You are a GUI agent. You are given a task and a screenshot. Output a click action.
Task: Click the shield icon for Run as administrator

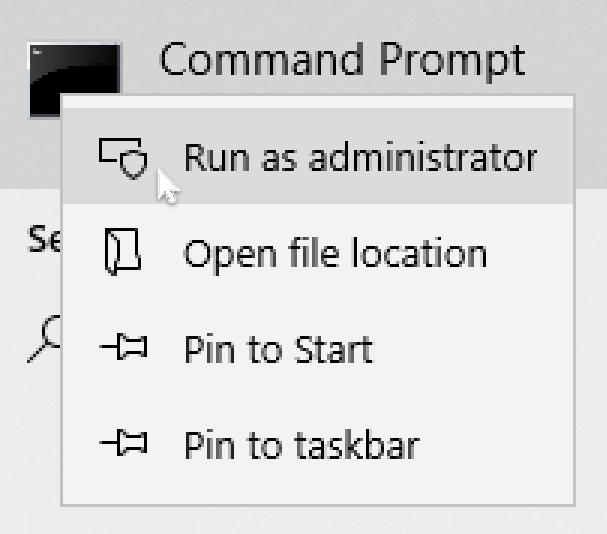[x=123, y=157]
